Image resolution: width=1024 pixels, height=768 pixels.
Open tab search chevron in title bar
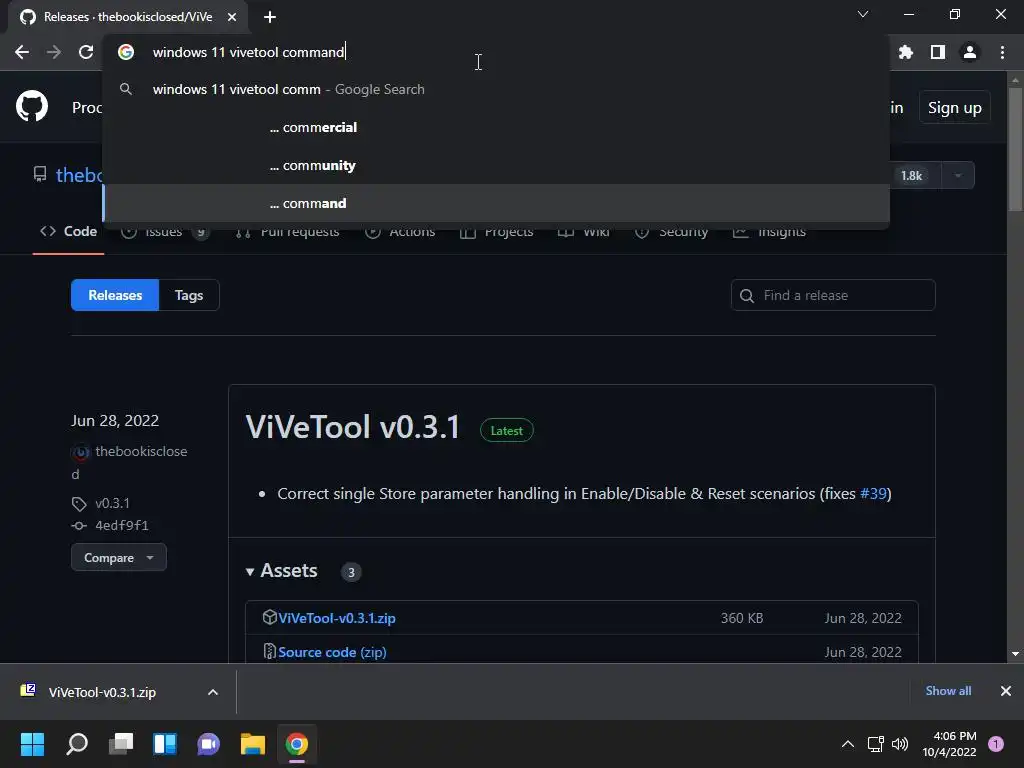[x=863, y=14]
